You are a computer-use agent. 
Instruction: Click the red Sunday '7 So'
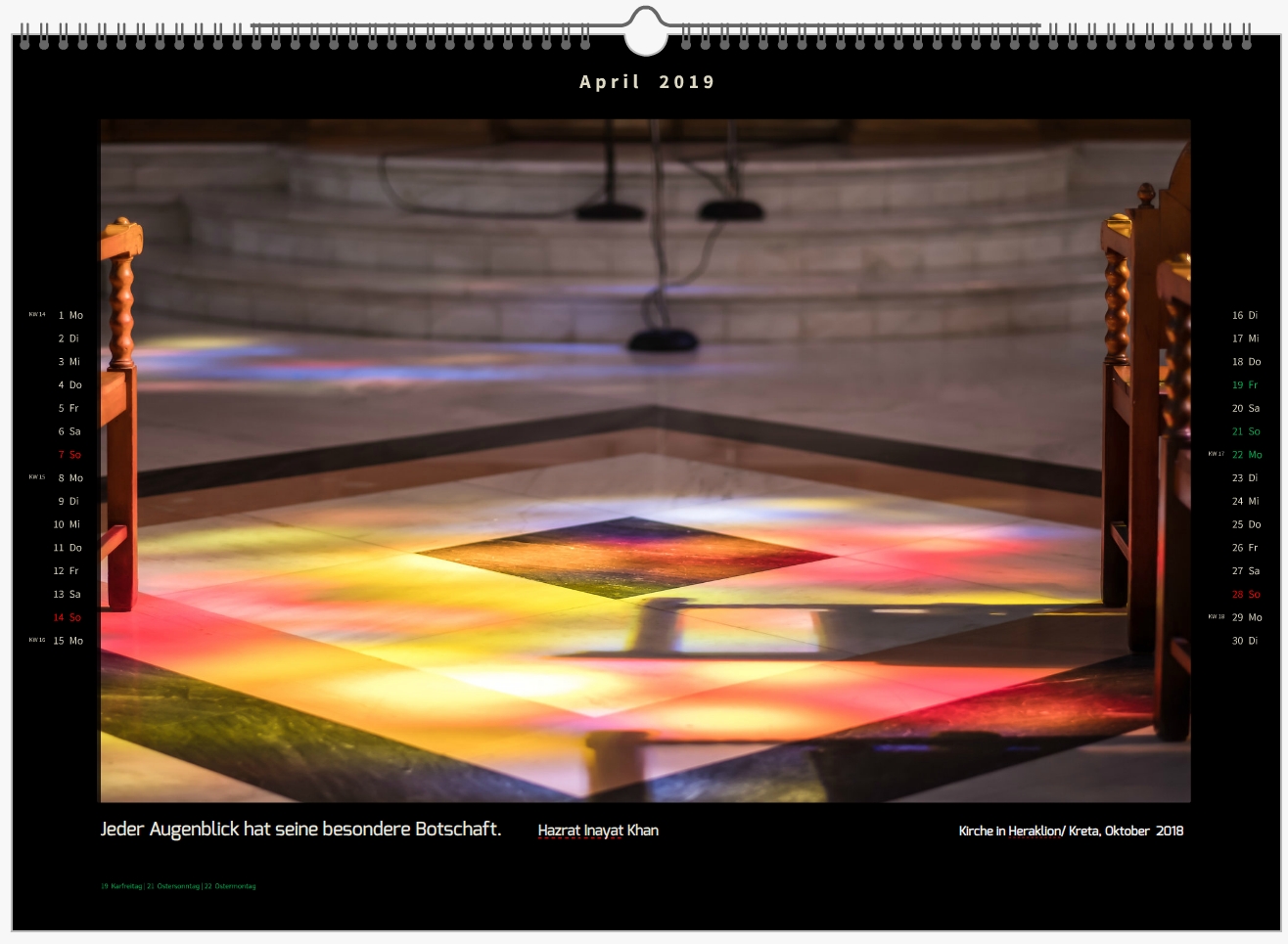click(x=69, y=455)
